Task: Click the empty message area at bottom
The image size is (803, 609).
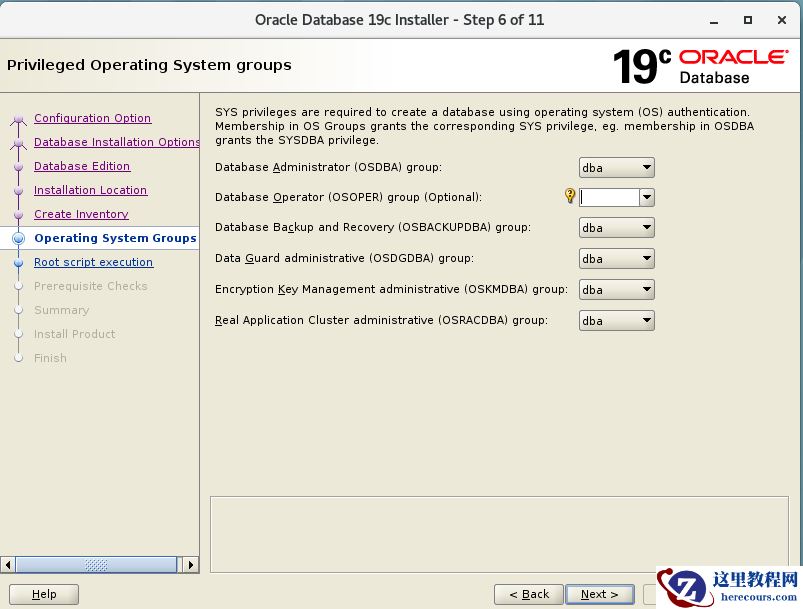Action: tap(499, 534)
